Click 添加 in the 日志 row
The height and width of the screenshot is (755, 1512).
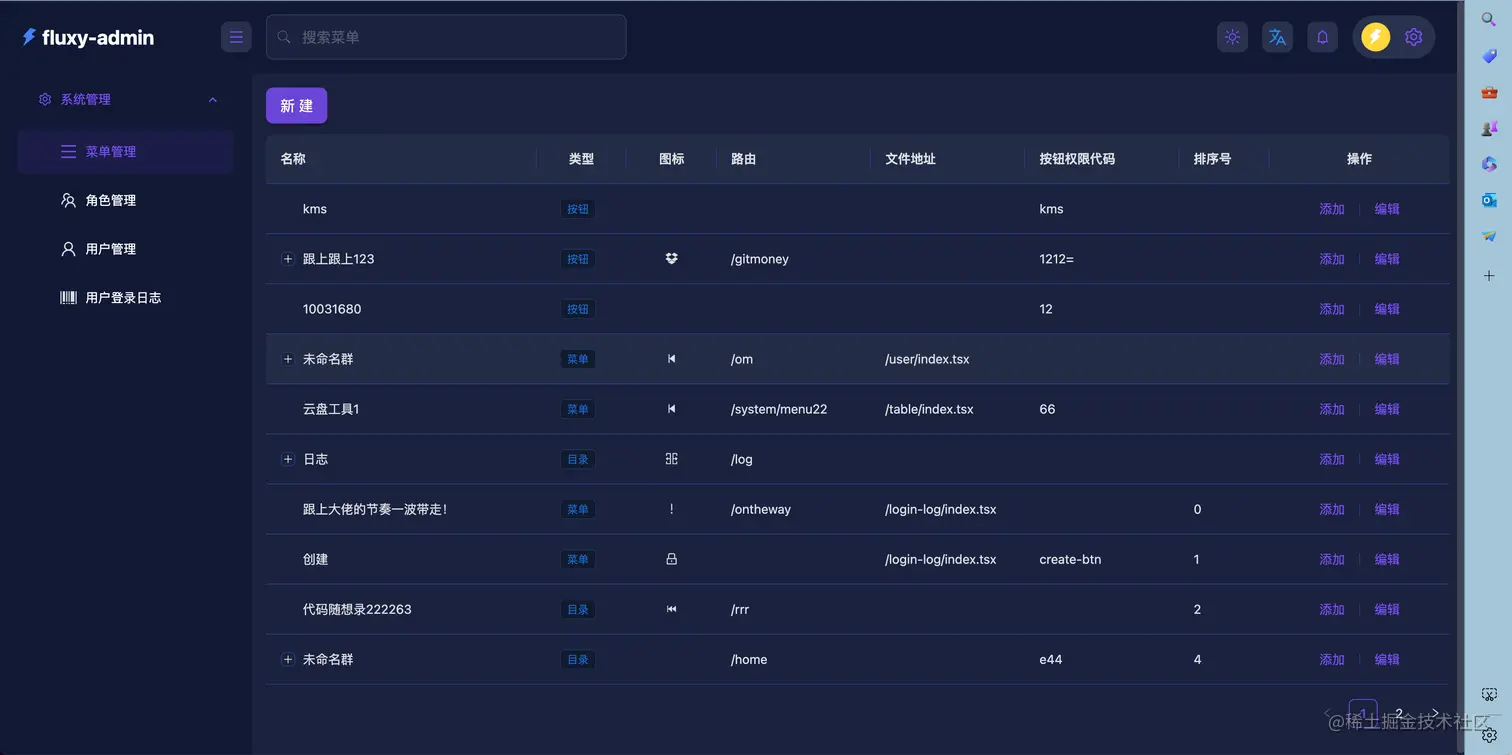click(x=1332, y=459)
